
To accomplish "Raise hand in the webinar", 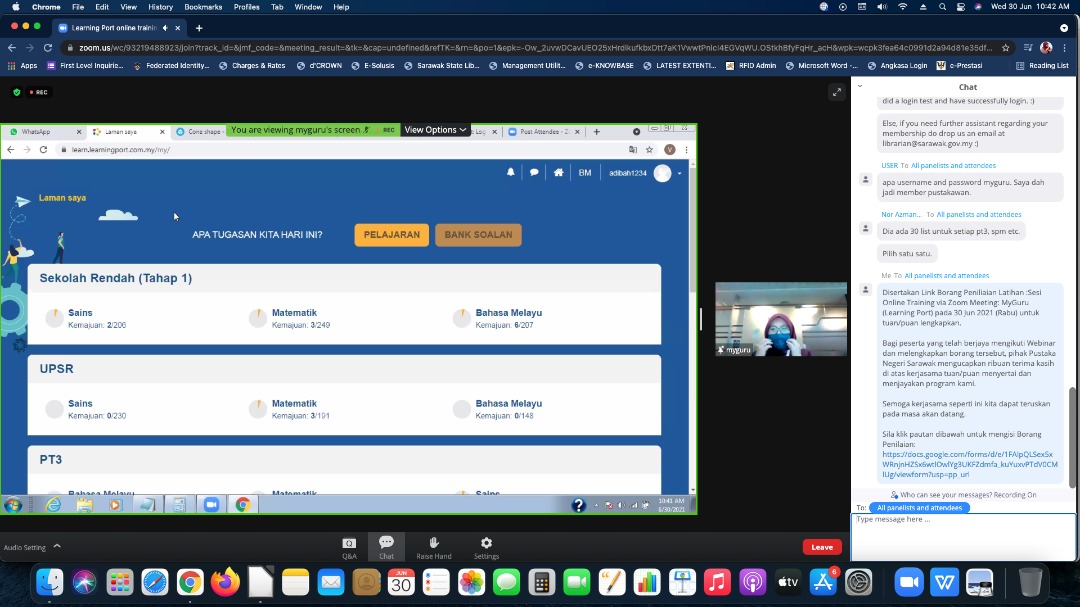I will tap(434, 548).
